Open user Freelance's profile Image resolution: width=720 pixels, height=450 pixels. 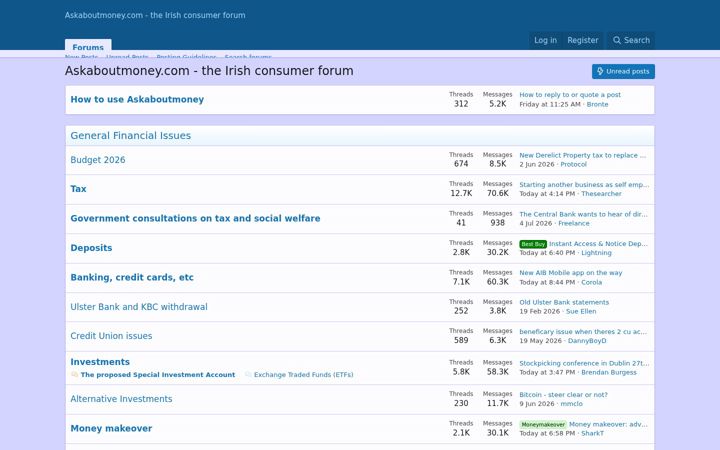pos(574,223)
